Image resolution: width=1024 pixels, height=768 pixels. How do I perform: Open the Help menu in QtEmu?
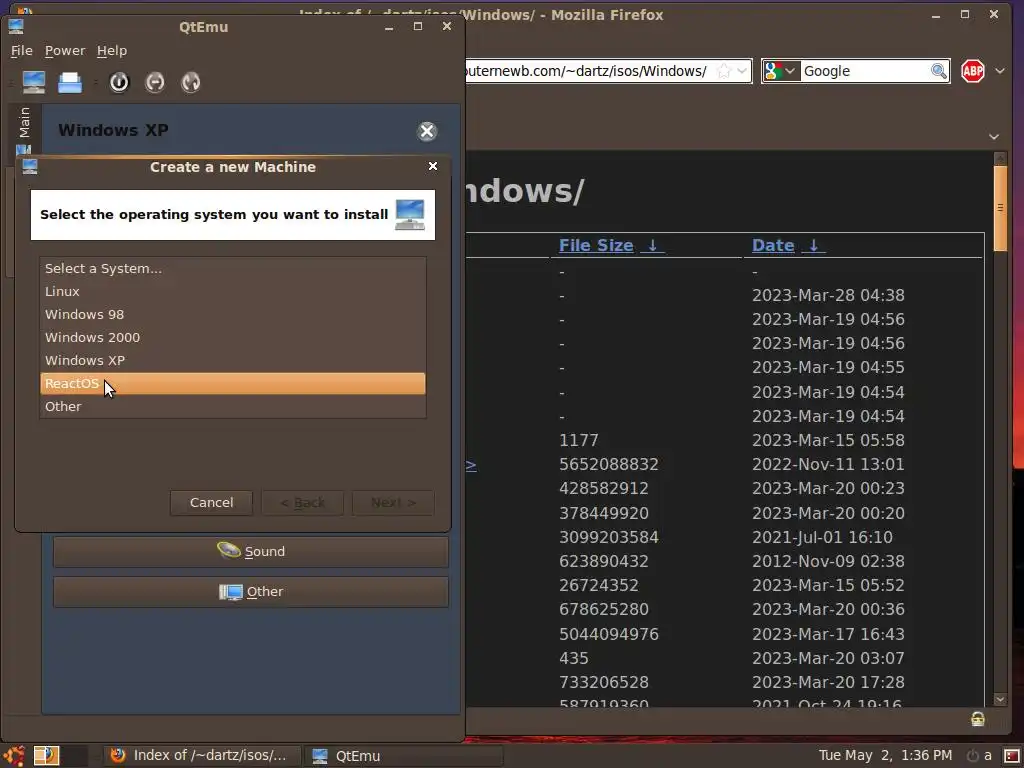pos(112,50)
